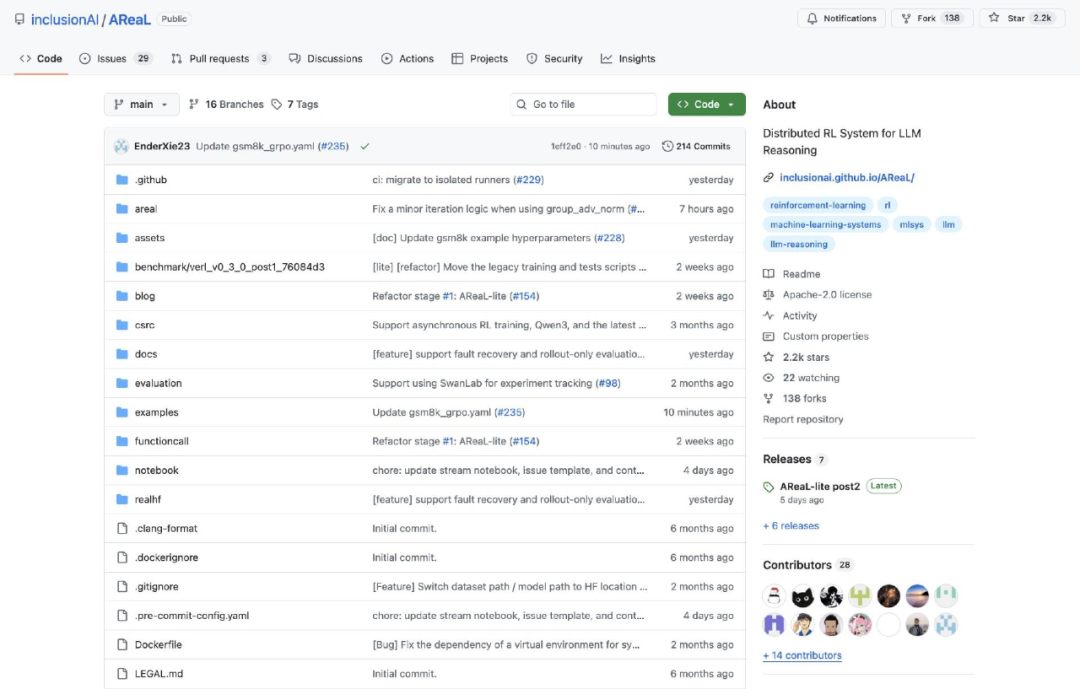
Task: Click the inclusionai.github.io/AReaL/ link
Action: [x=847, y=177]
